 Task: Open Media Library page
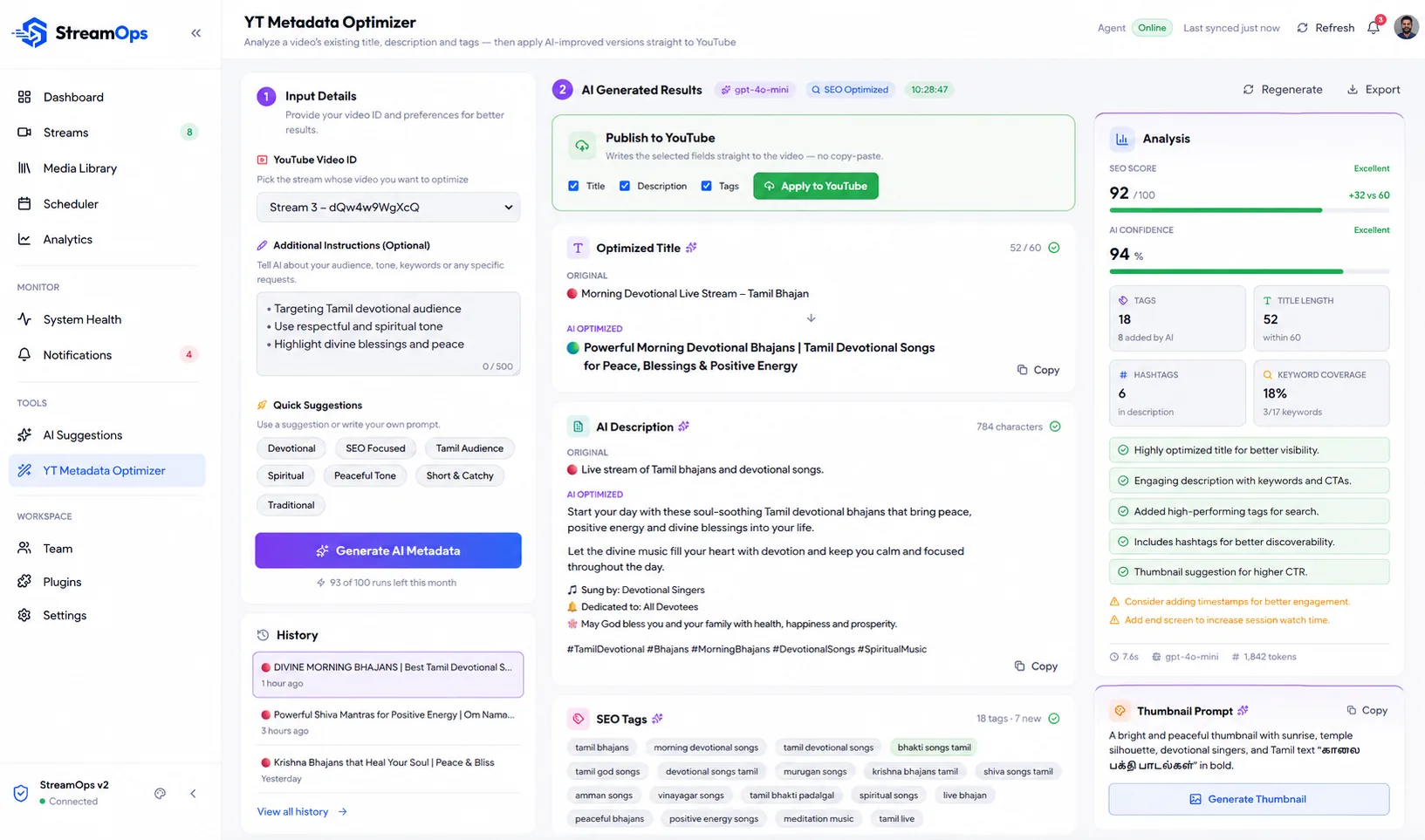click(x=107, y=168)
